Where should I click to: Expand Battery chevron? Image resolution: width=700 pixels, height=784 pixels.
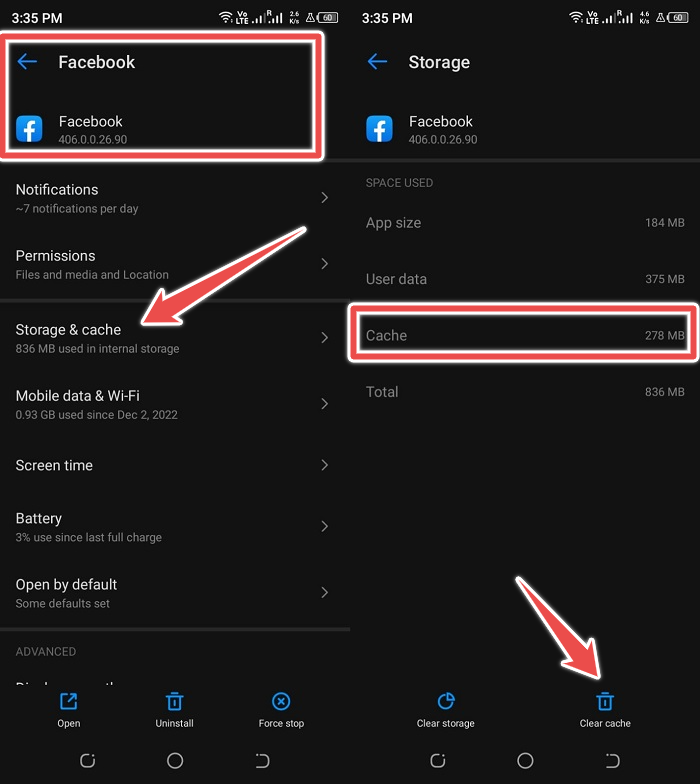pyautogui.click(x=324, y=526)
